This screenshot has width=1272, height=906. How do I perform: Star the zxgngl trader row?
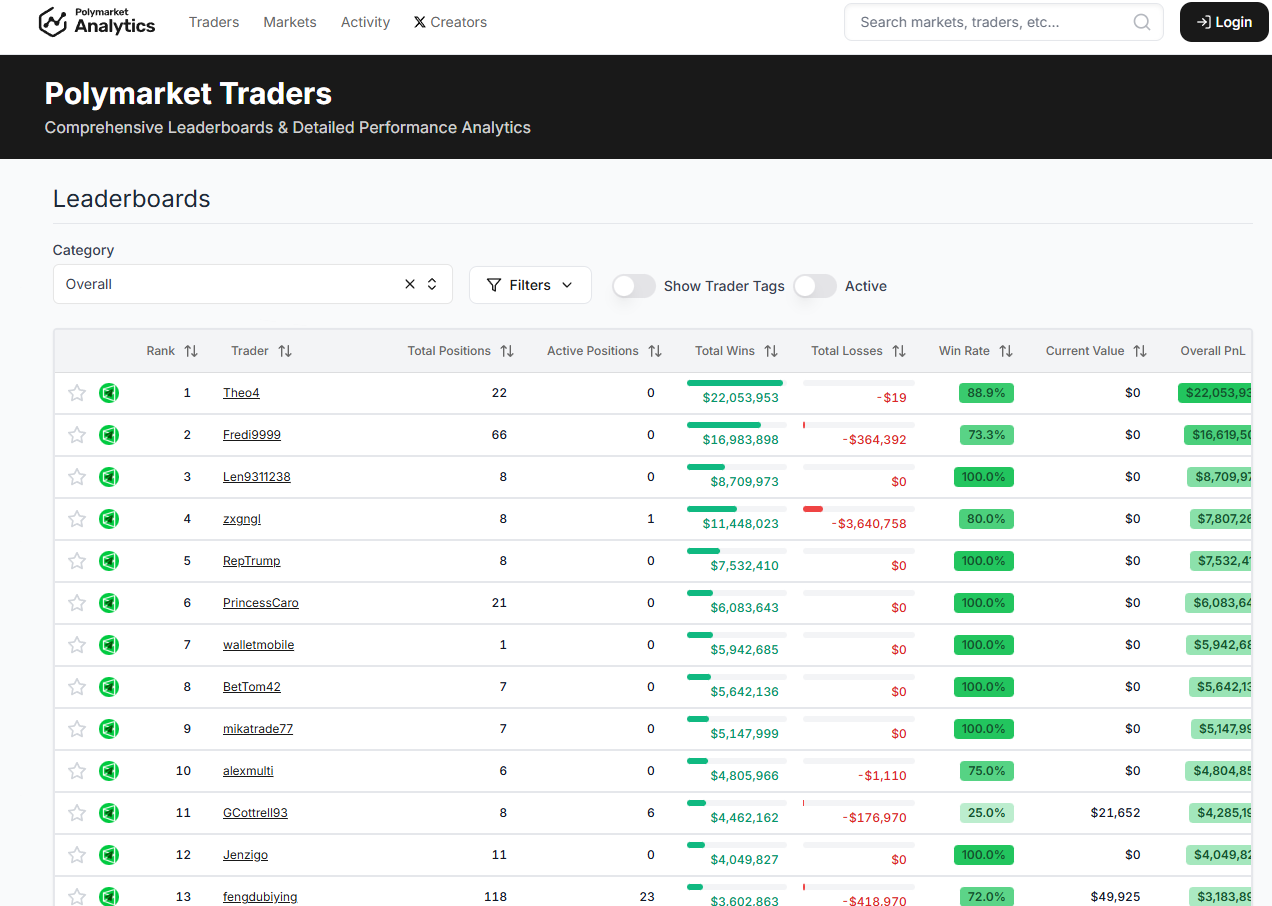[77, 519]
